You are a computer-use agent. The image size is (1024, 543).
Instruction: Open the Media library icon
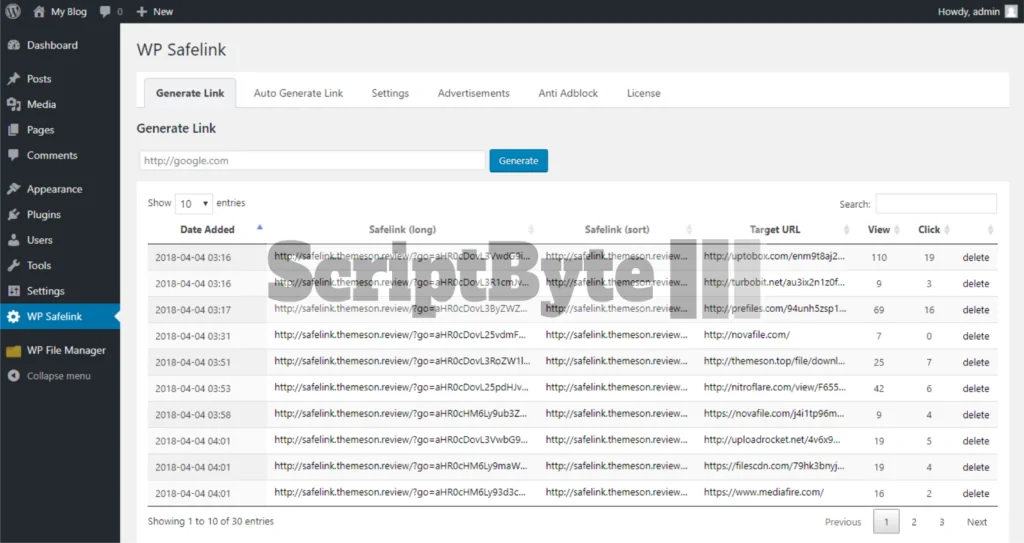(x=13, y=105)
